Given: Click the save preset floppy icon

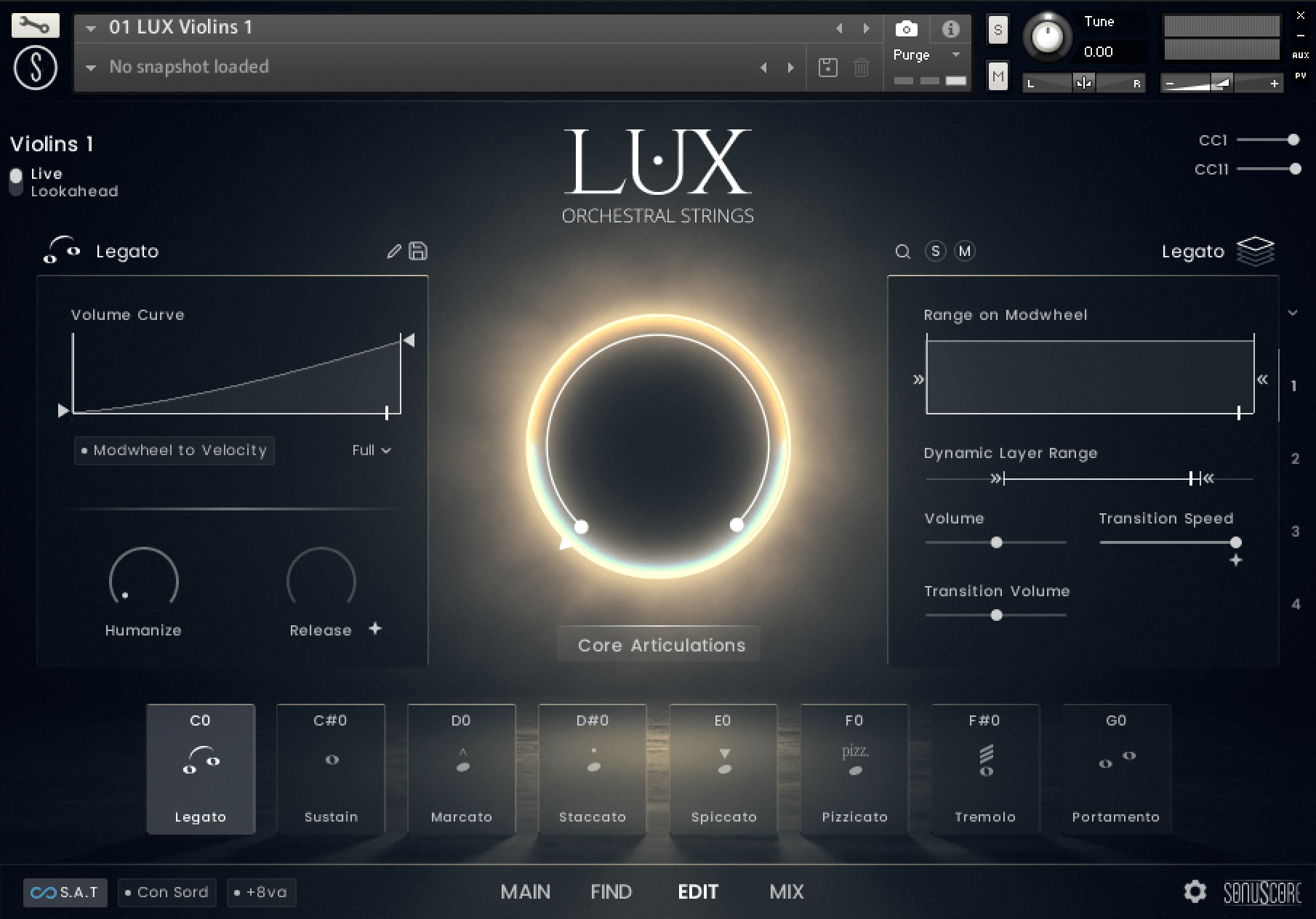Looking at the screenshot, I should tap(418, 252).
